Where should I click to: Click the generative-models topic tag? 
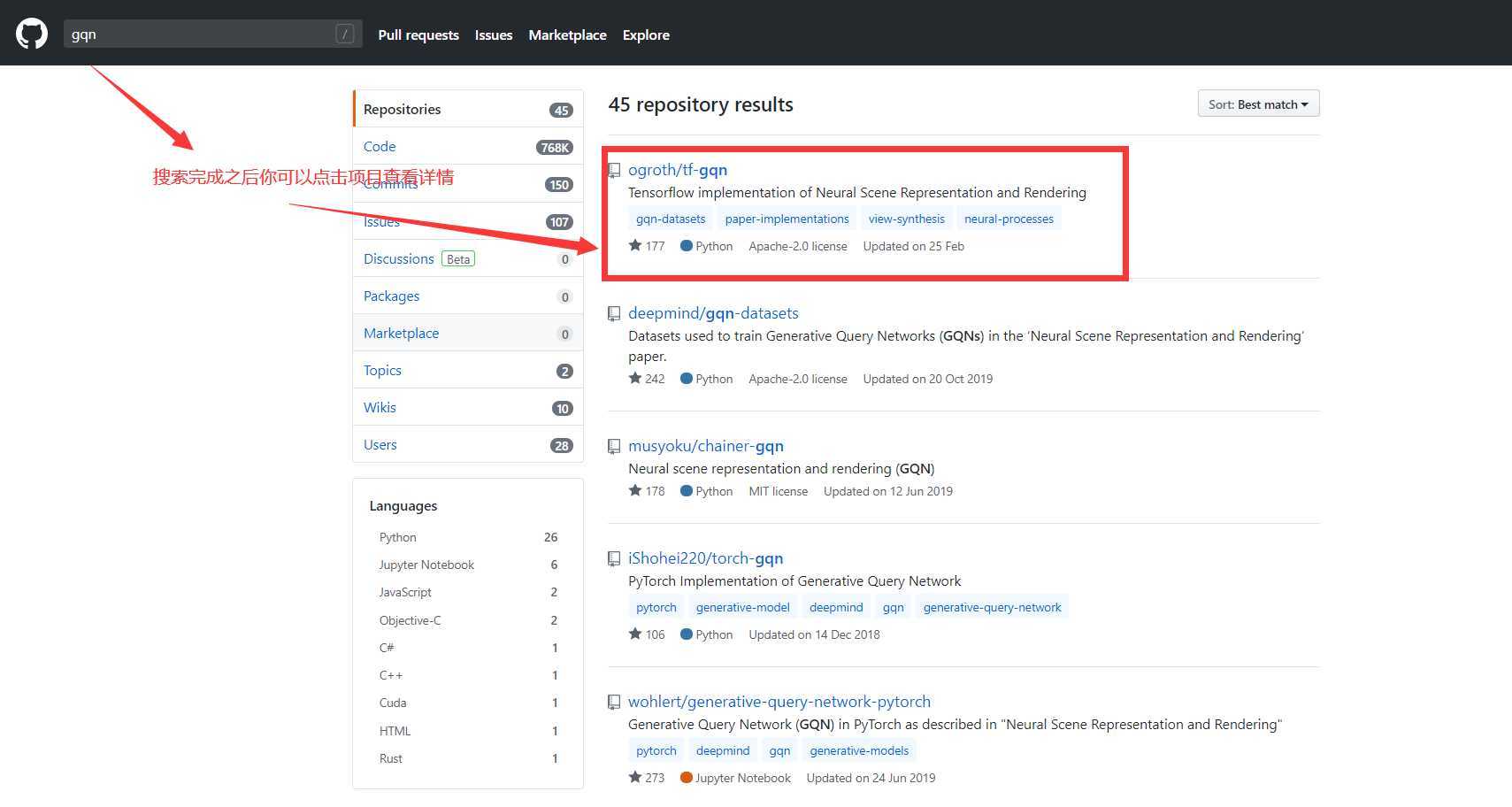coord(859,750)
